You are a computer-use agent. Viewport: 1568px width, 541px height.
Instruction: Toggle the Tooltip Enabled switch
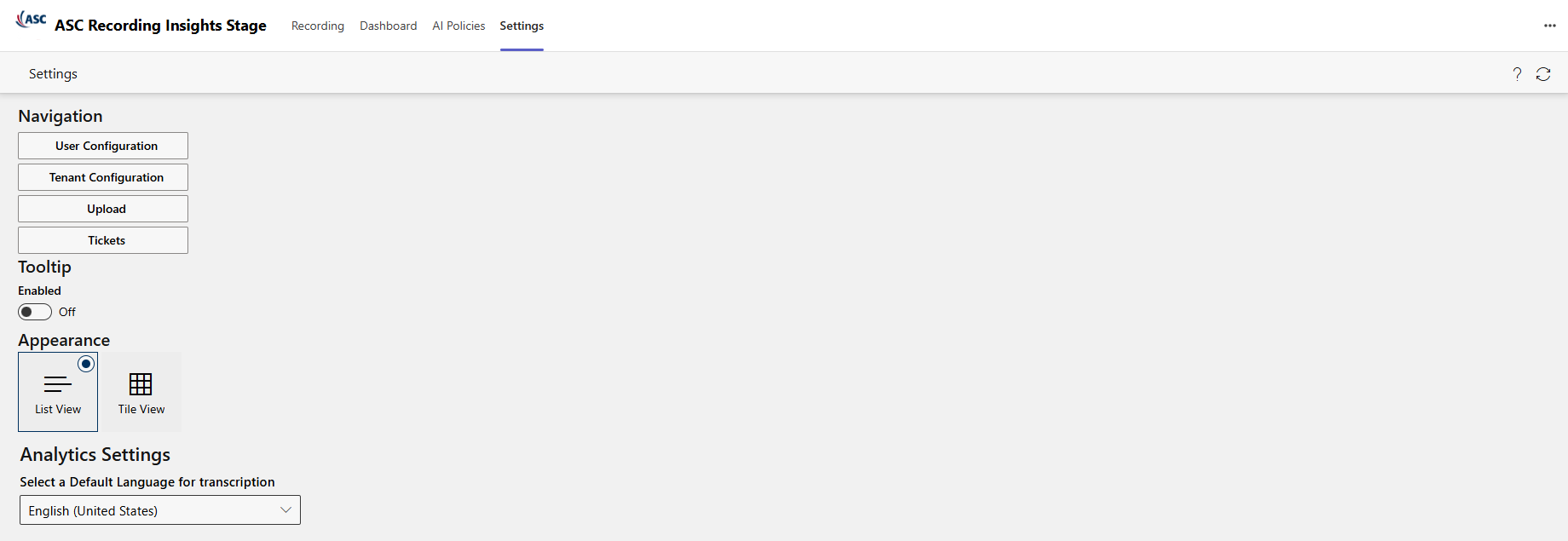point(35,312)
